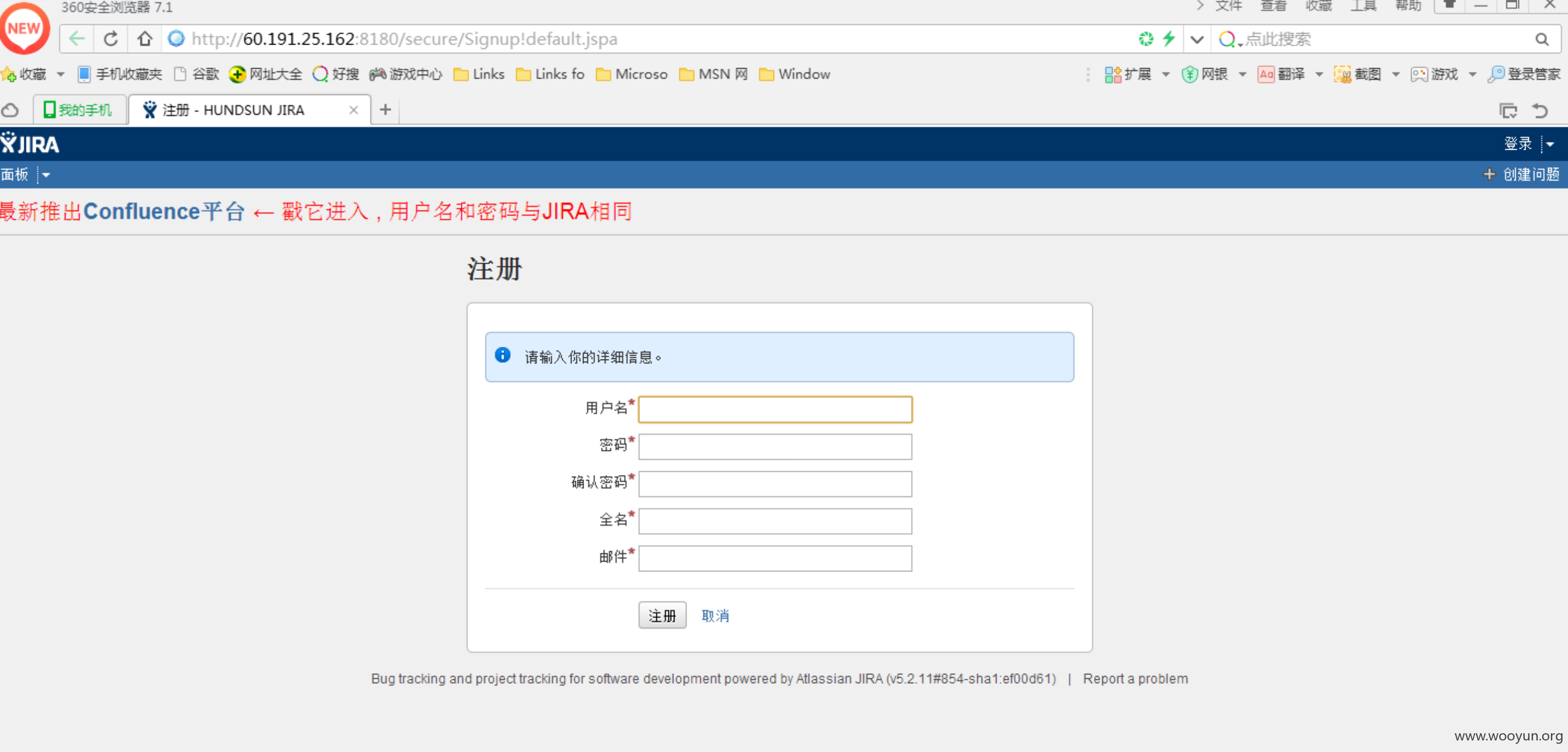Expand the 收藏 dropdown arrow
Viewport: 1568px width, 752px height.
click(x=60, y=74)
